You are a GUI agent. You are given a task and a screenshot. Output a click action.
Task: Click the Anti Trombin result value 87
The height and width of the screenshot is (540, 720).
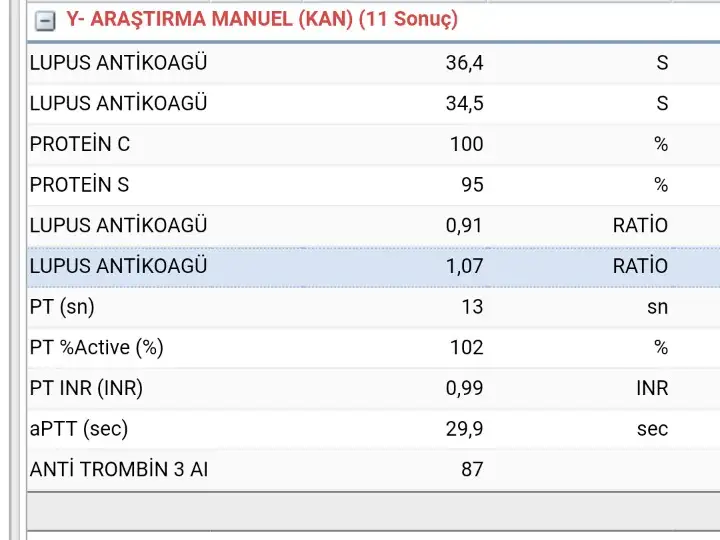[x=472, y=469]
